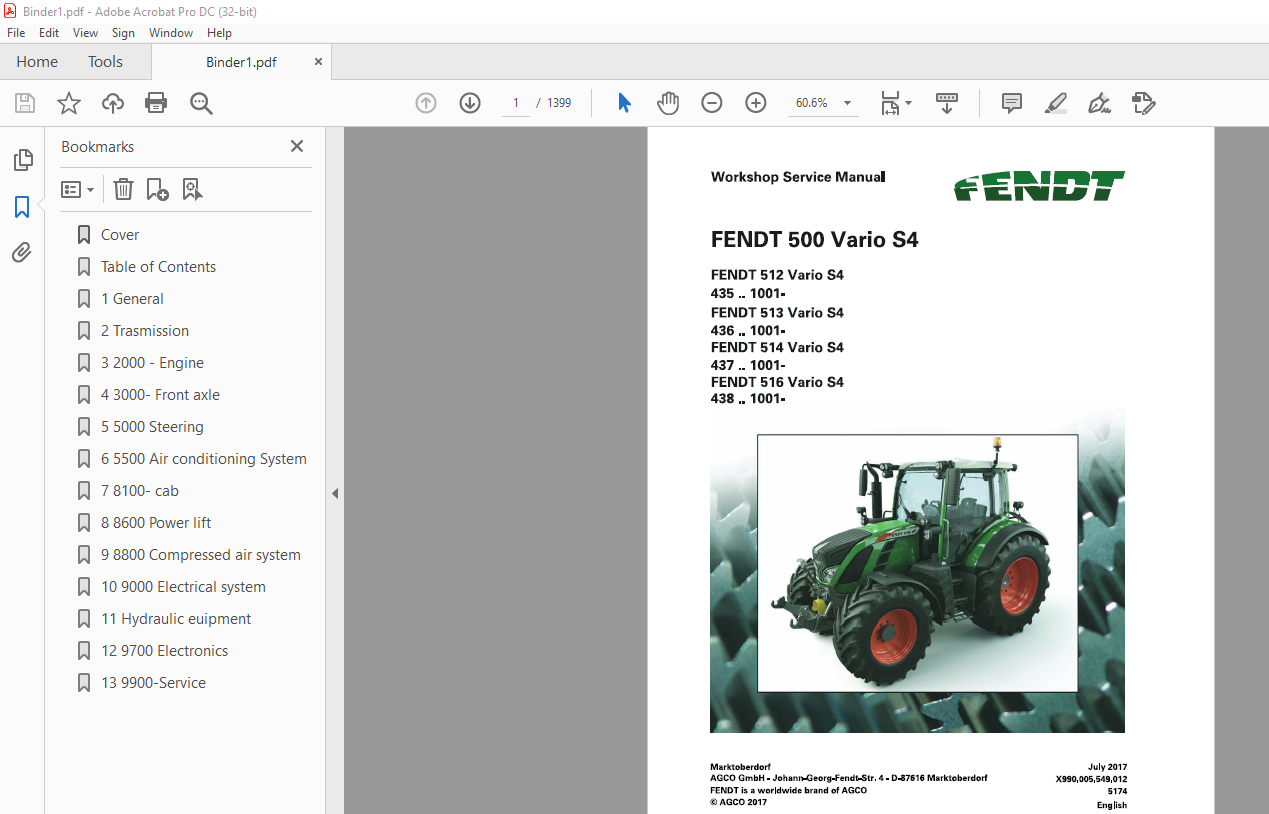Image resolution: width=1269 pixels, height=814 pixels.
Task: Zoom in with the plus button
Action: 756,103
